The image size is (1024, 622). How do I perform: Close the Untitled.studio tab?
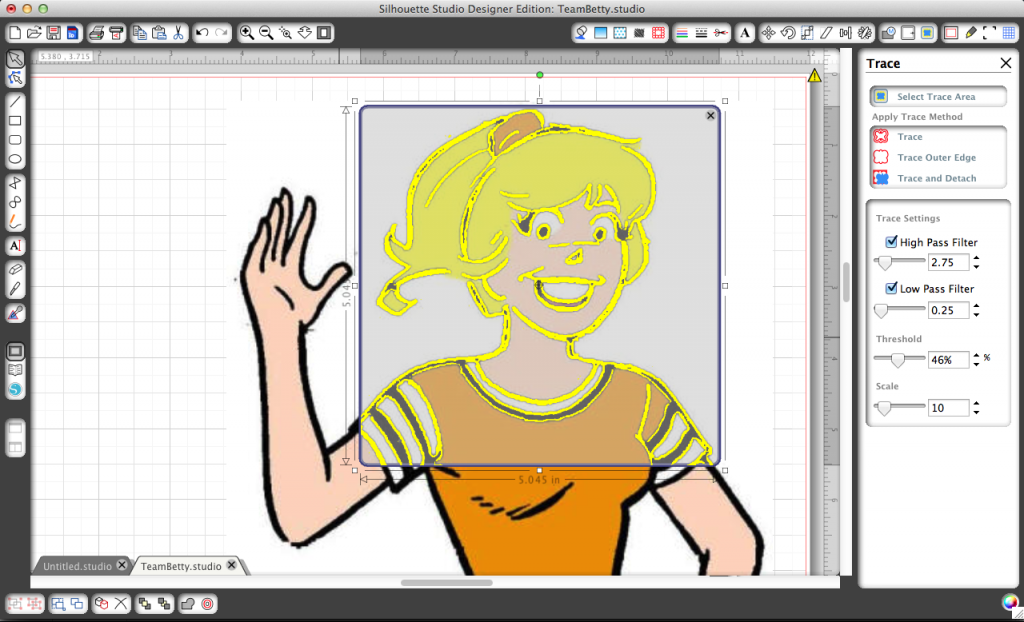coord(122,565)
